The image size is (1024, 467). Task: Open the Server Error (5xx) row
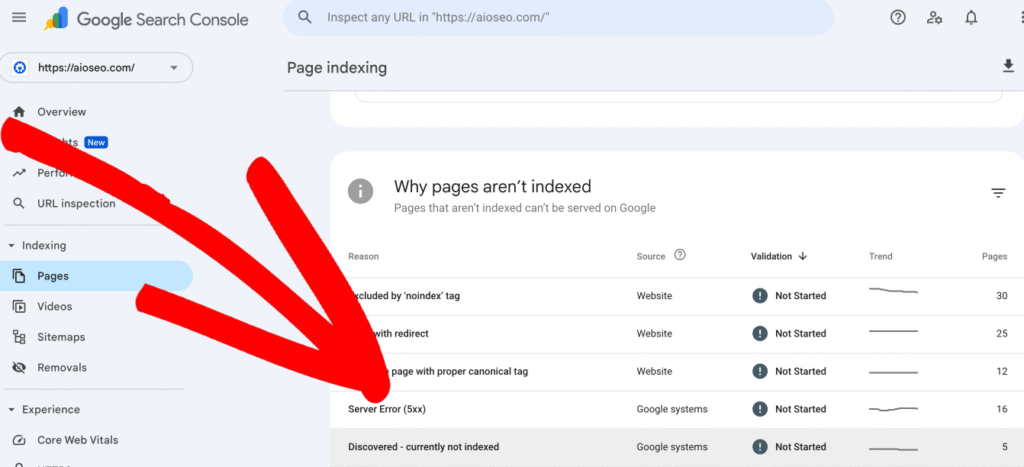389,409
